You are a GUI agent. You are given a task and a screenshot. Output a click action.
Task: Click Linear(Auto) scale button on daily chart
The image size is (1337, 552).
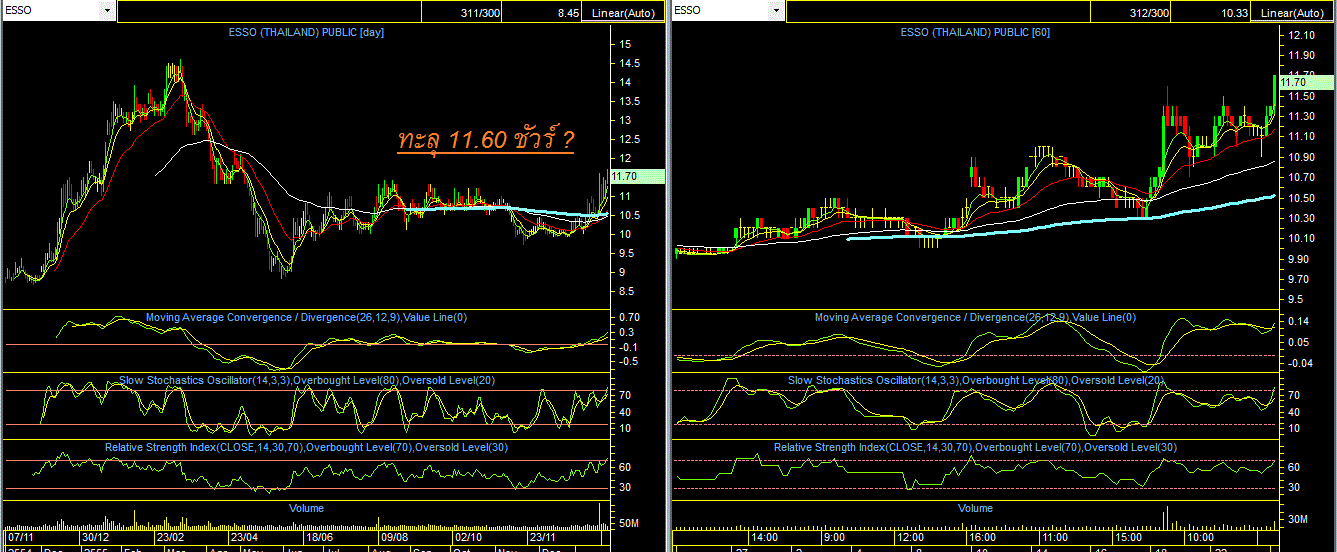[623, 12]
